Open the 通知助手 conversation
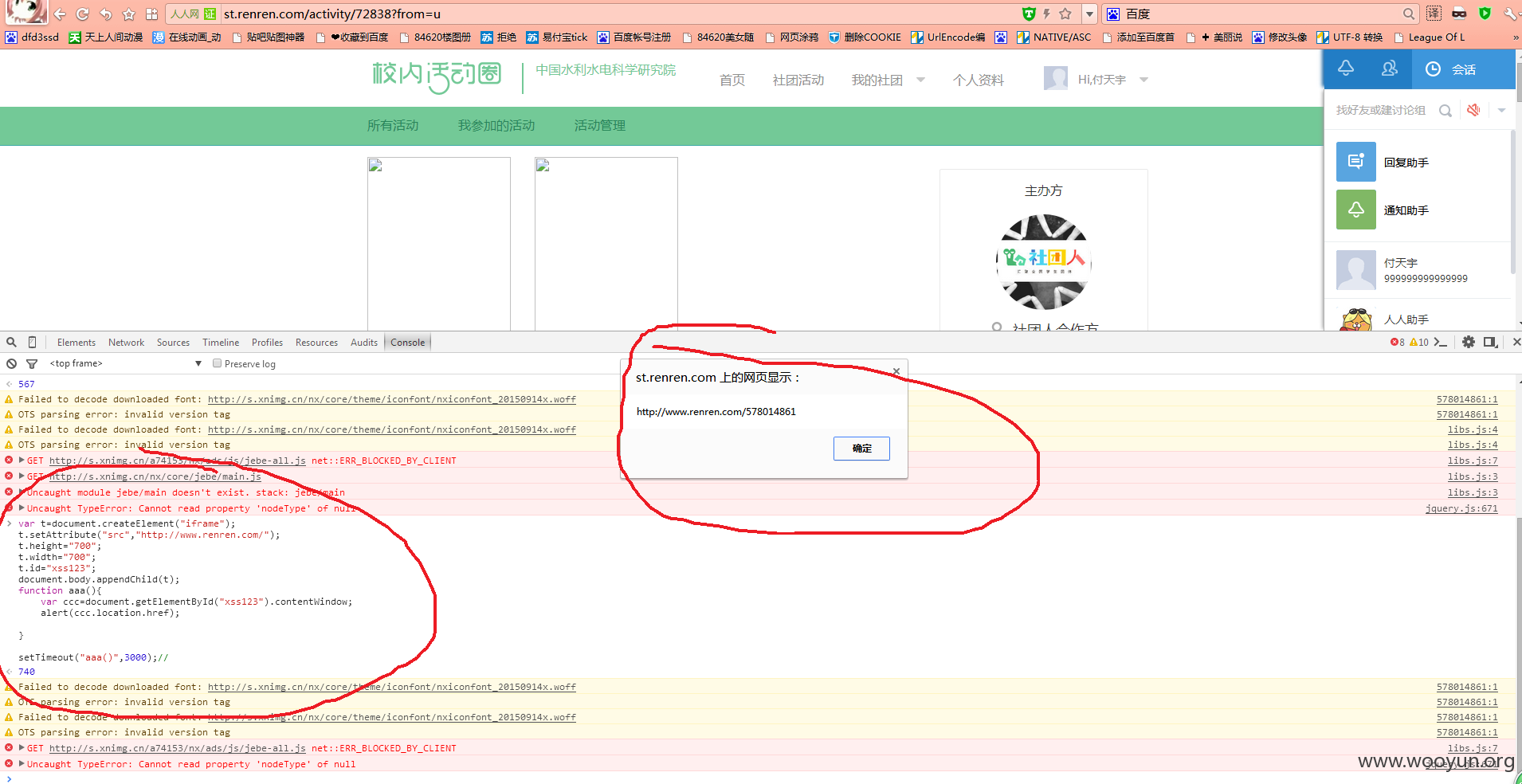Viewport: 1522px width, 784px height. point(1417,210)
